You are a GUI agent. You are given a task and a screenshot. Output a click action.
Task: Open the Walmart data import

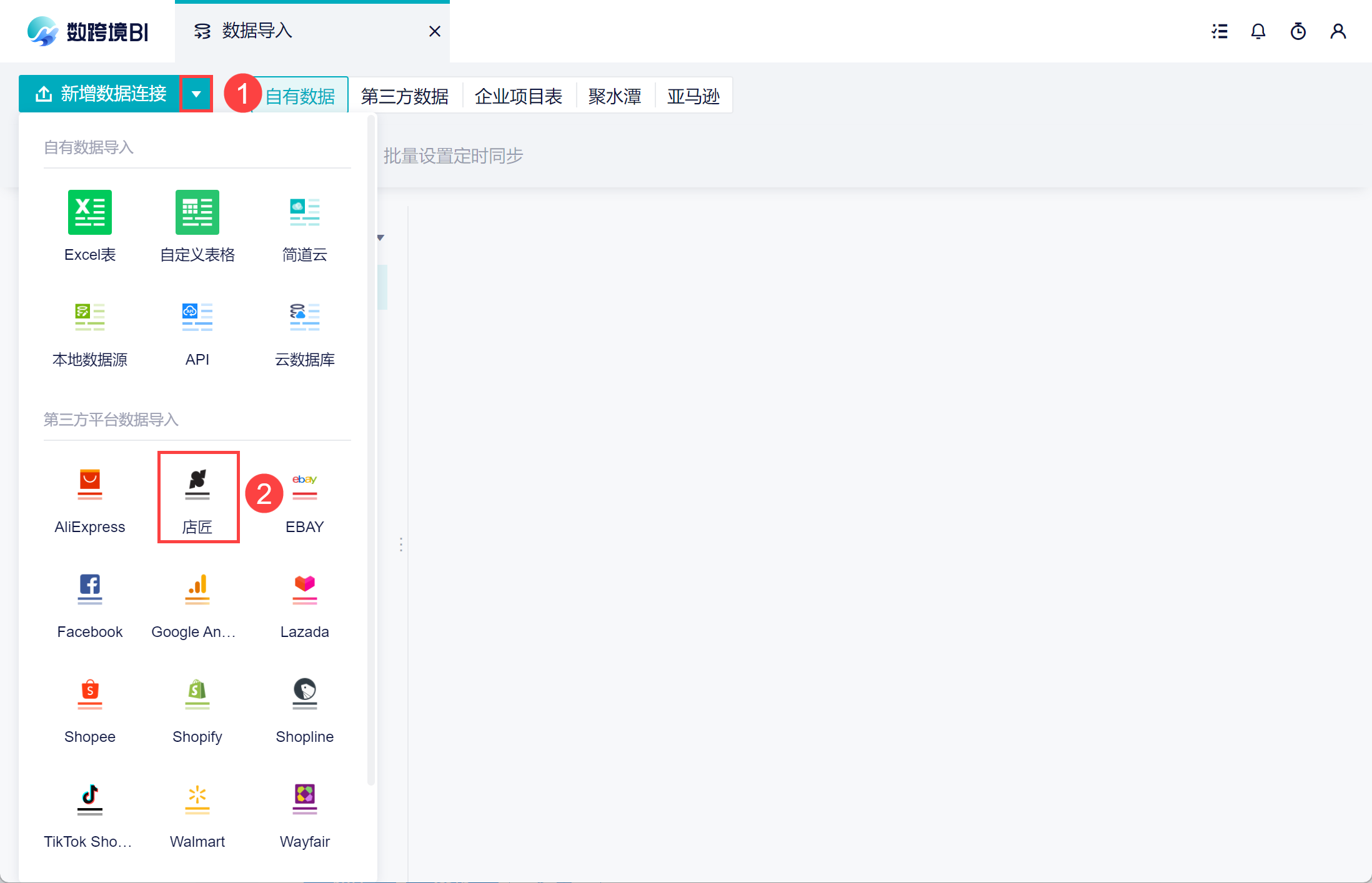coord(197,799)
